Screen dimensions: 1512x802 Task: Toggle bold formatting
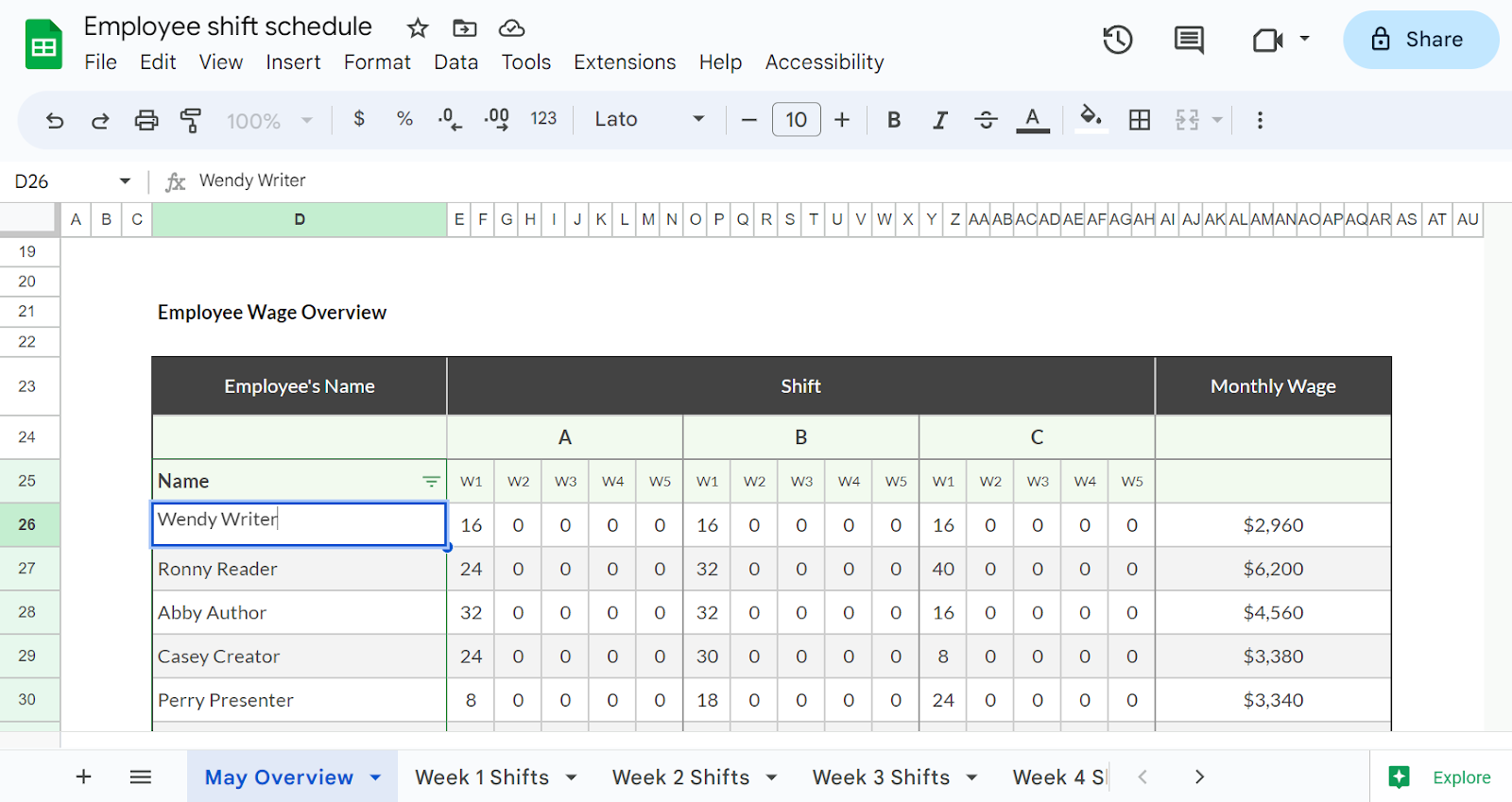894,120
